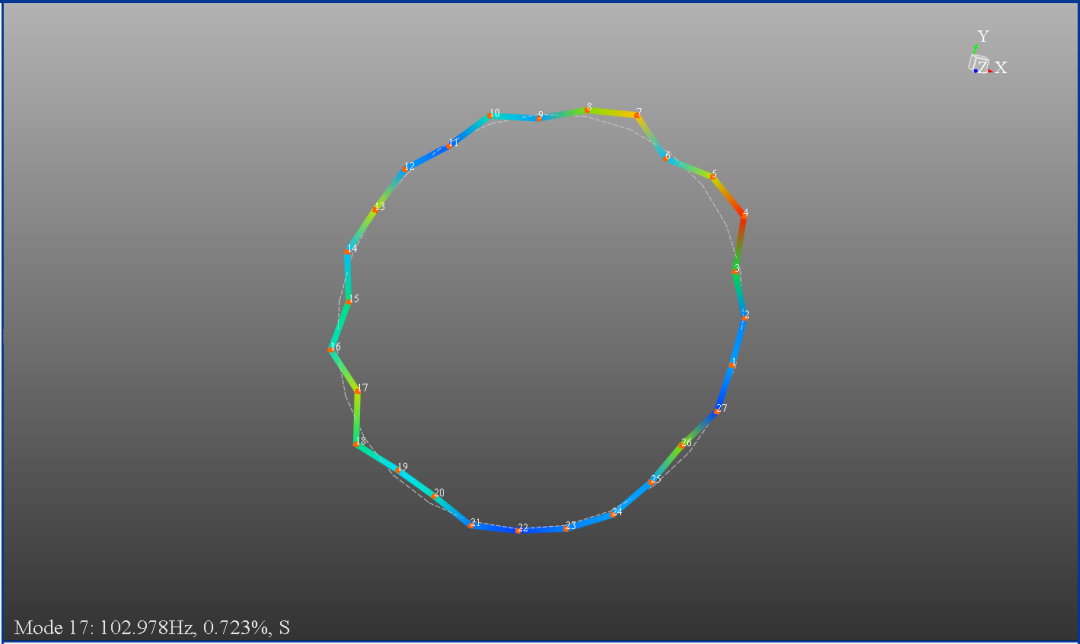Pick node 23 marker
This screenshot has width=1080, height=644.
pos(566,528)
